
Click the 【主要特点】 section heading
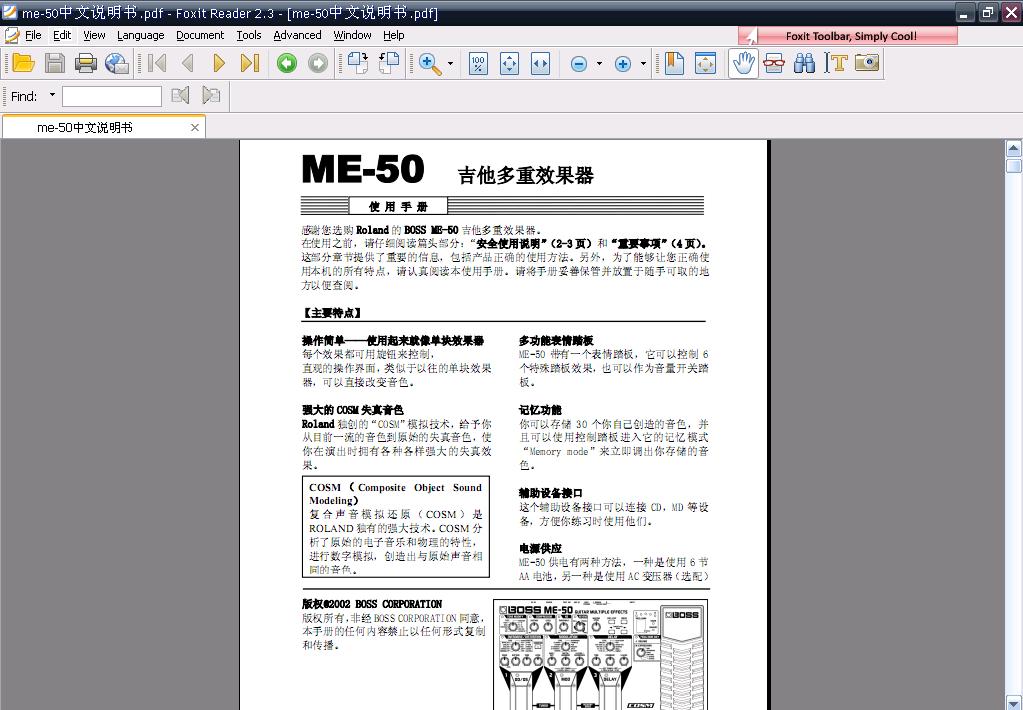pos(331,313)
